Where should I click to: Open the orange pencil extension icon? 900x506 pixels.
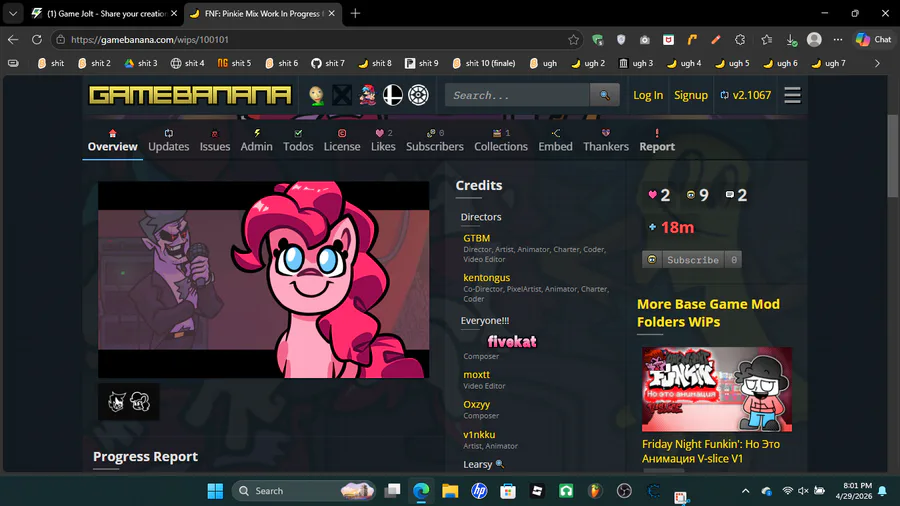pos(716,40)
